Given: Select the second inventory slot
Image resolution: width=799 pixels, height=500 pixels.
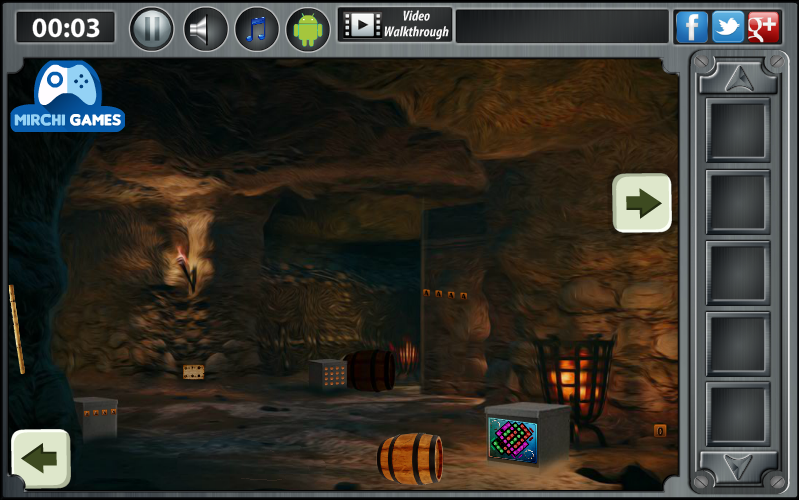Looking at the screenshot, I should [x=737, y=202].
